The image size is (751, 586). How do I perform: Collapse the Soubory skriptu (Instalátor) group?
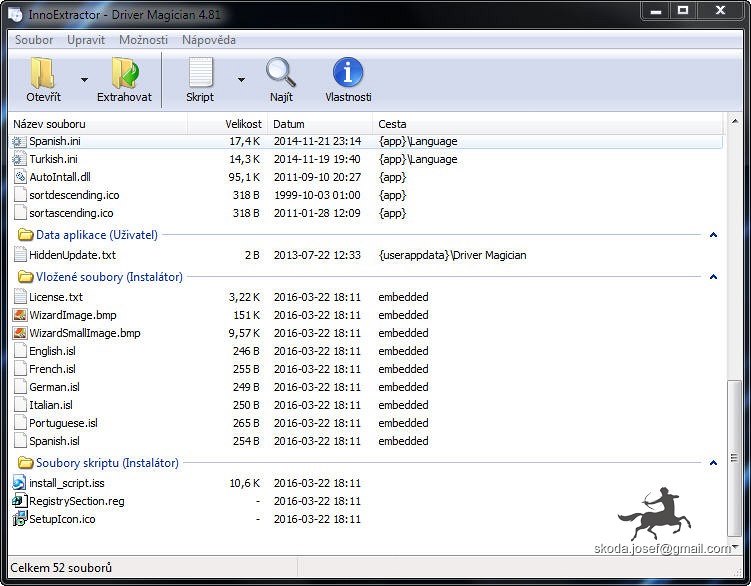click(713, 463)
